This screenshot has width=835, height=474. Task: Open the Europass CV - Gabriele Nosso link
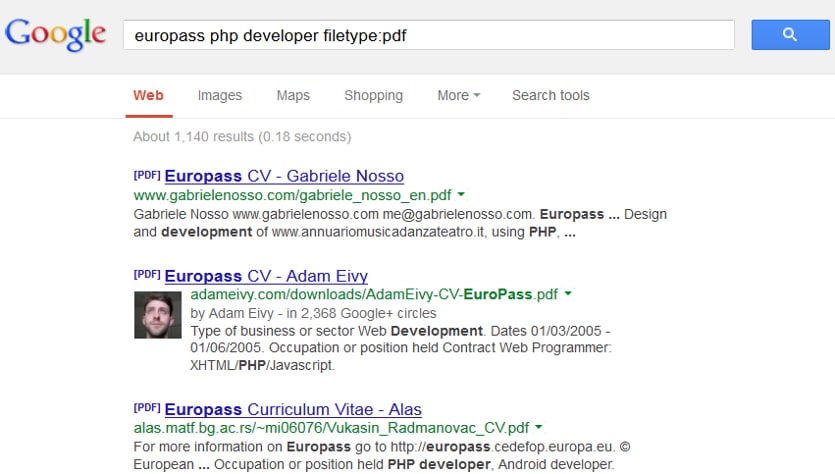284,176
